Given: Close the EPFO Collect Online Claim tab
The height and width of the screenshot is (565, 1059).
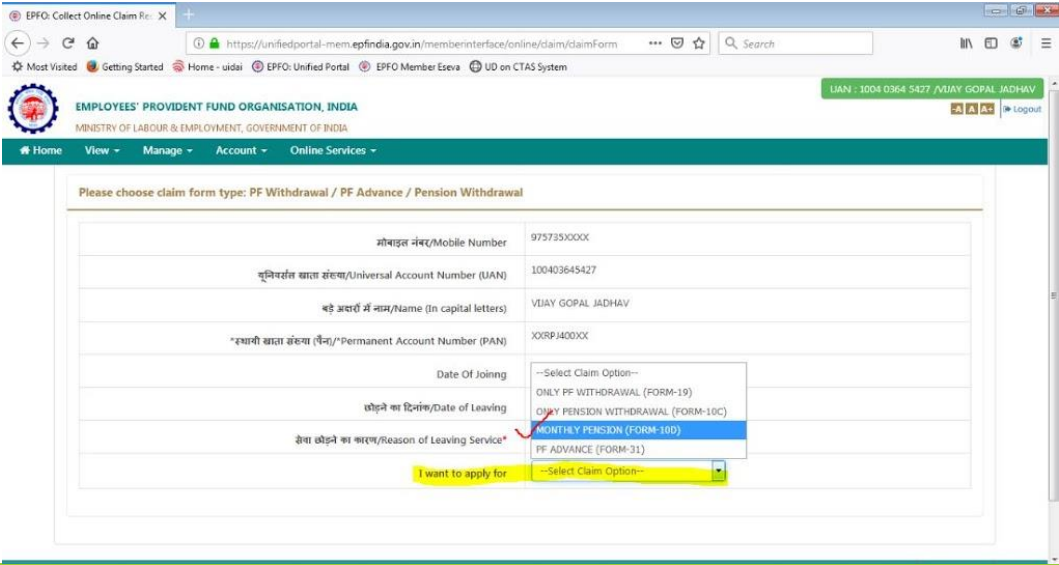Looking at the screenshot, I should [x=162, y=16].
